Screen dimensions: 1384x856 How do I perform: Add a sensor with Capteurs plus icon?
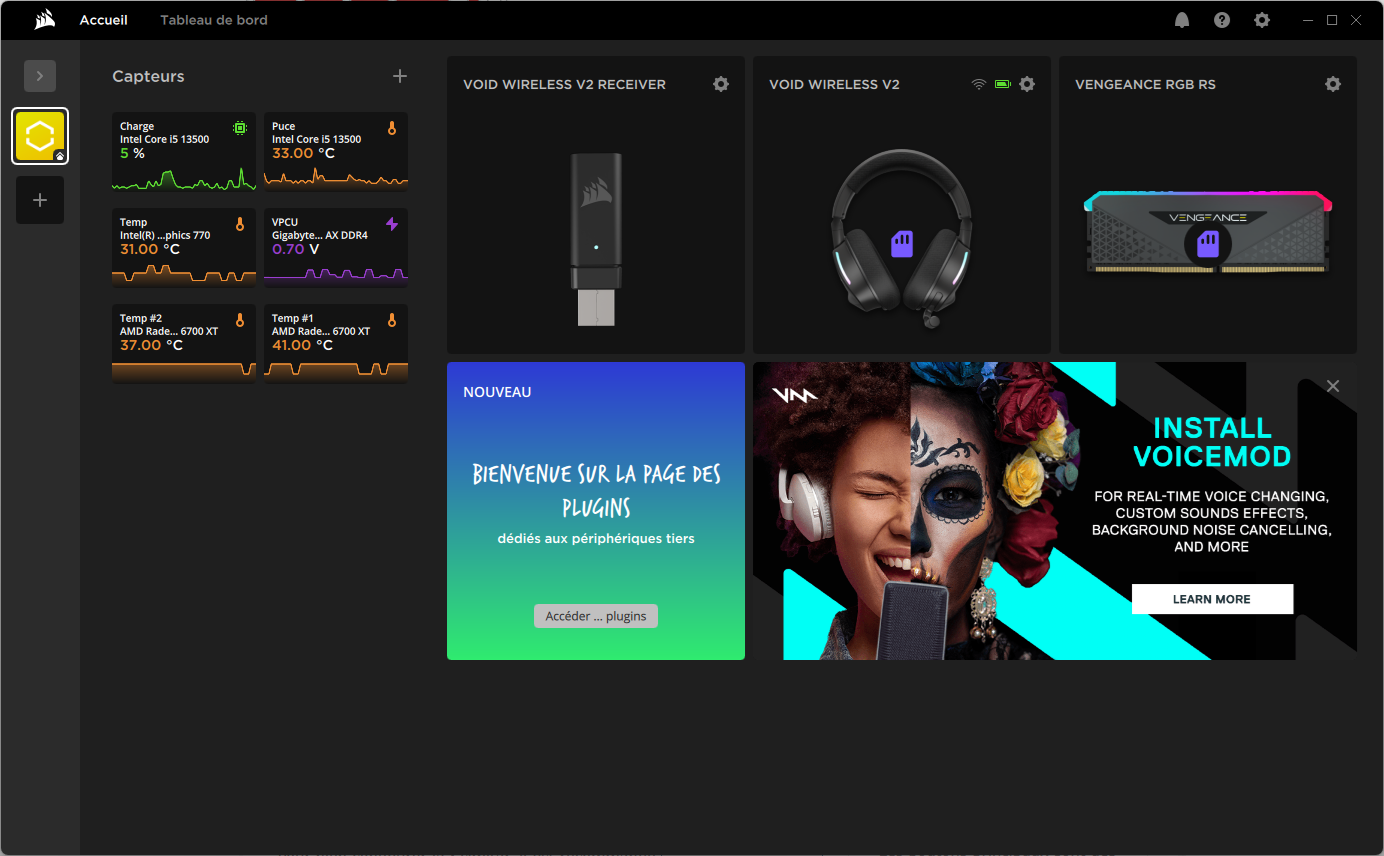[x=400, y=76]
